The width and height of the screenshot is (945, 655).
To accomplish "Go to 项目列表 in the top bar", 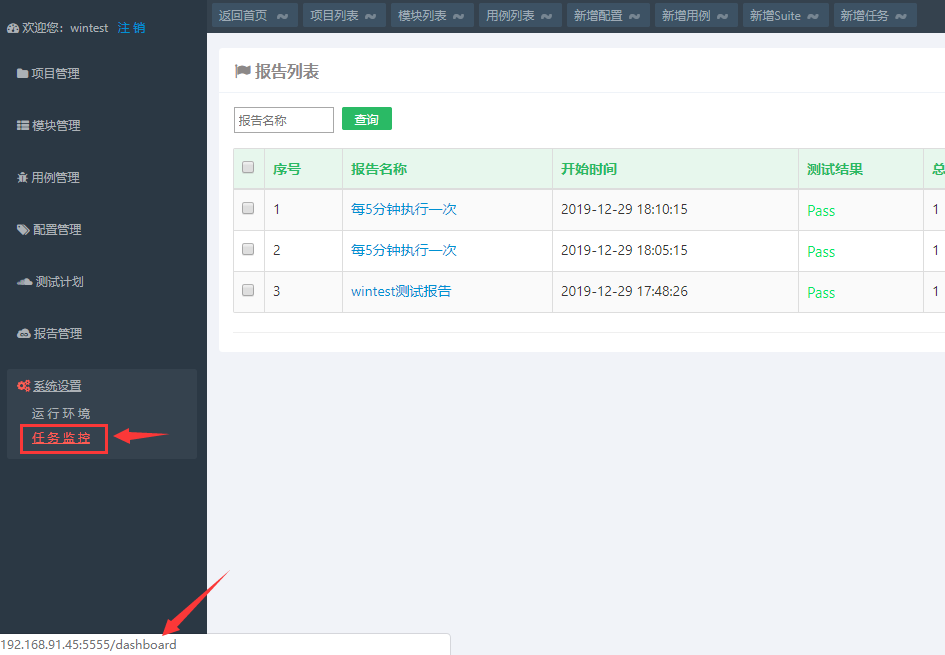I will (344, 16).
